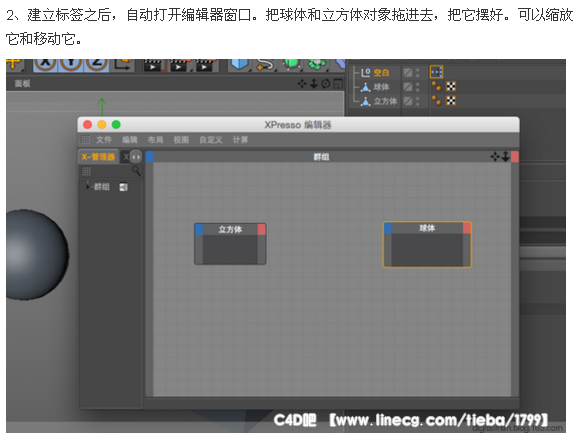Image resolution: width=574 pixels, height=437 pixels.
Task: Click the 群组 red output port corner
Action: tap(514, 157)
